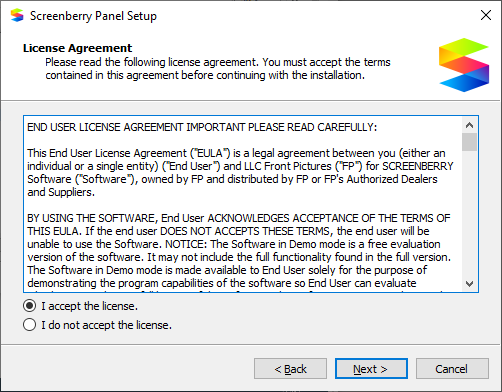This screenshot has width=502, height=392.
Task: Click the "demonstrating the program capabilities" line
Action: click(222, 283)
